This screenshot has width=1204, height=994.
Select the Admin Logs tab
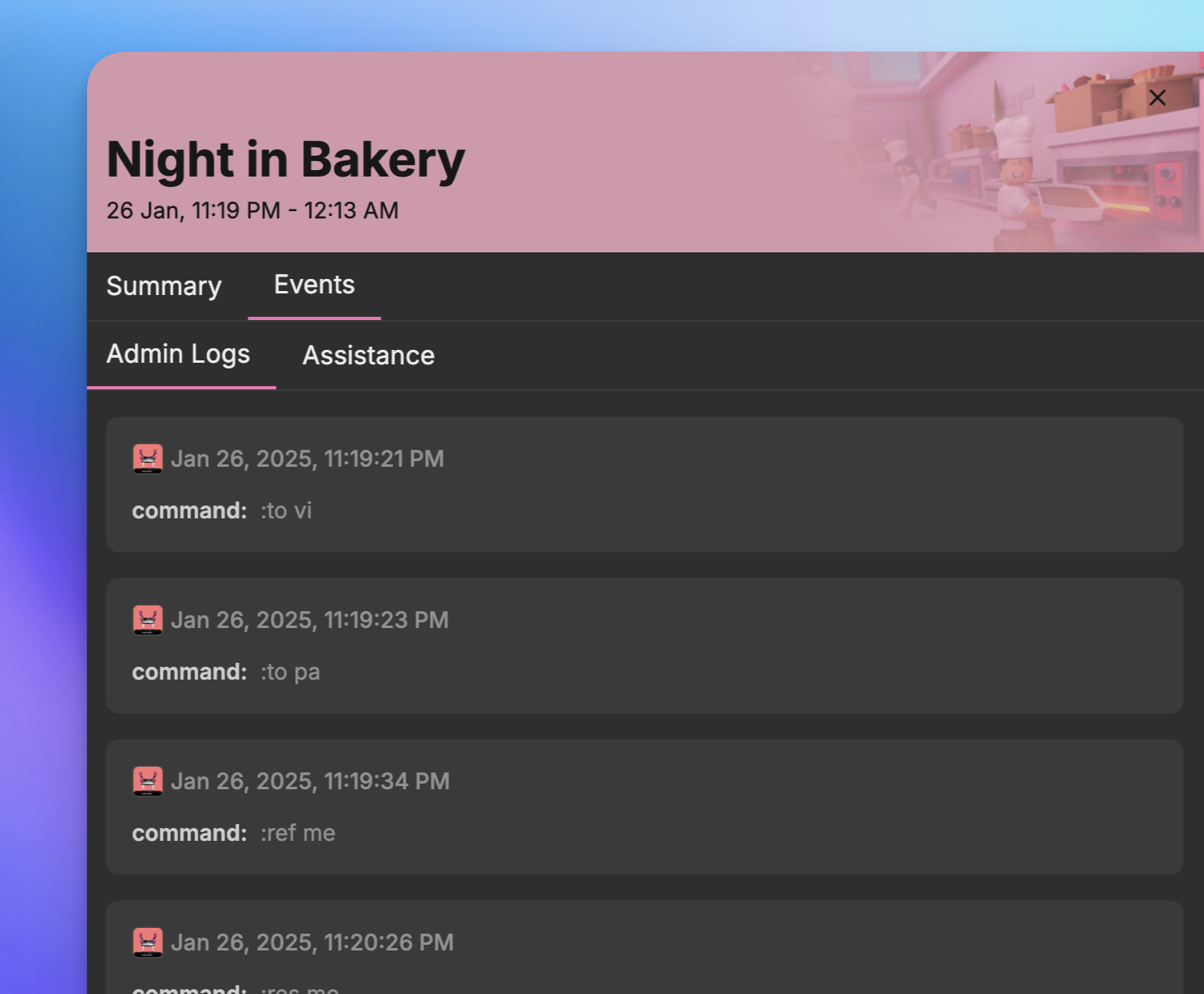(178, 355)
